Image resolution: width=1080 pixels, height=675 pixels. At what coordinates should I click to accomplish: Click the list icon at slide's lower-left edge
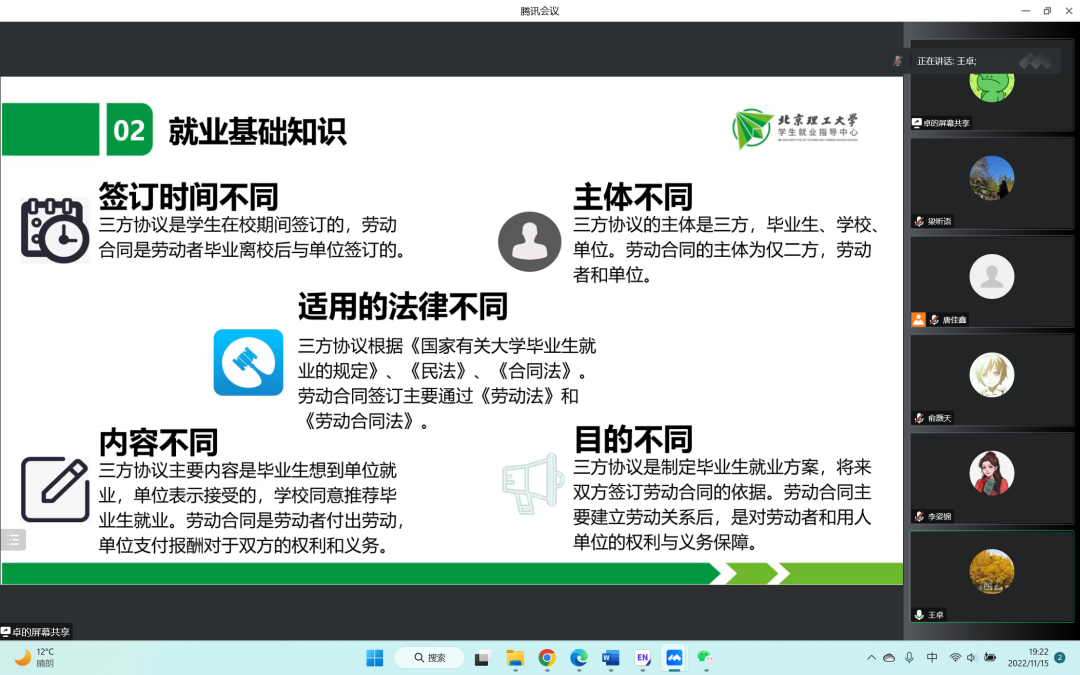point(13,540)
